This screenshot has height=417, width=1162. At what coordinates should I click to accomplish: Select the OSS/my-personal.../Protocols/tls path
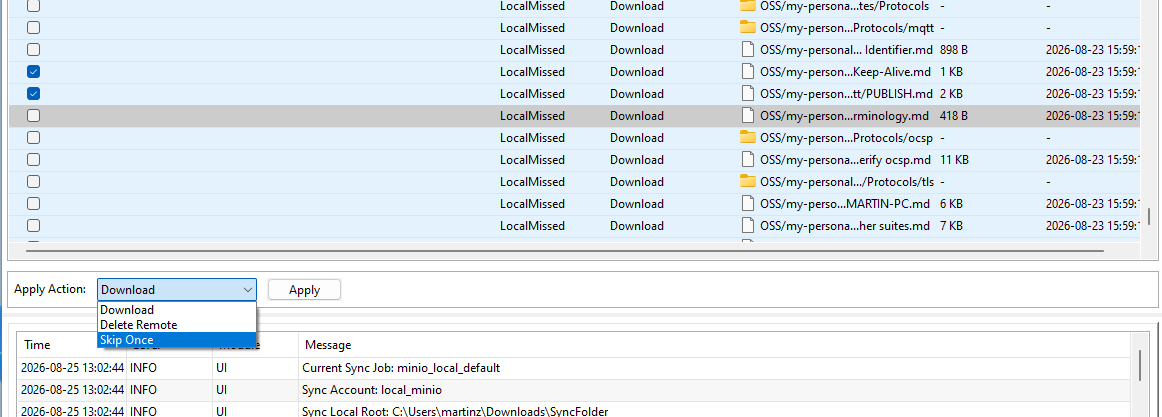pyautogui.click(x=847, y=181)
